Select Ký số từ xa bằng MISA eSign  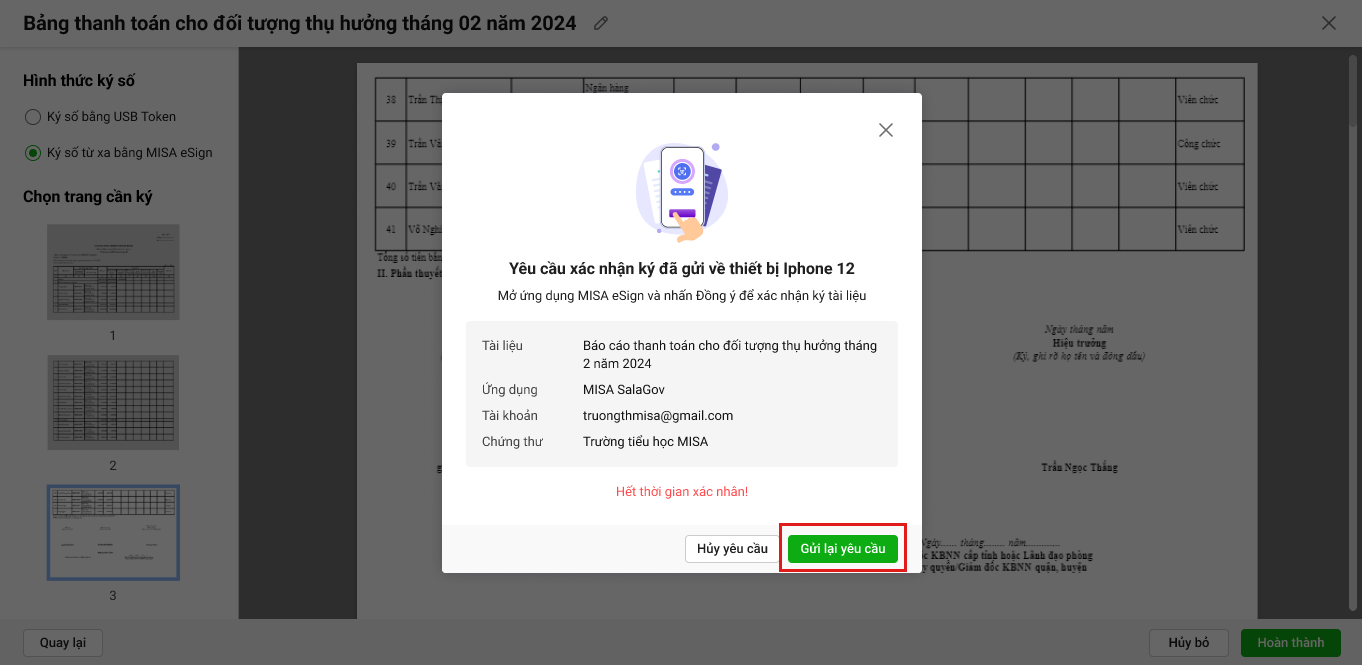click(119, 153)
